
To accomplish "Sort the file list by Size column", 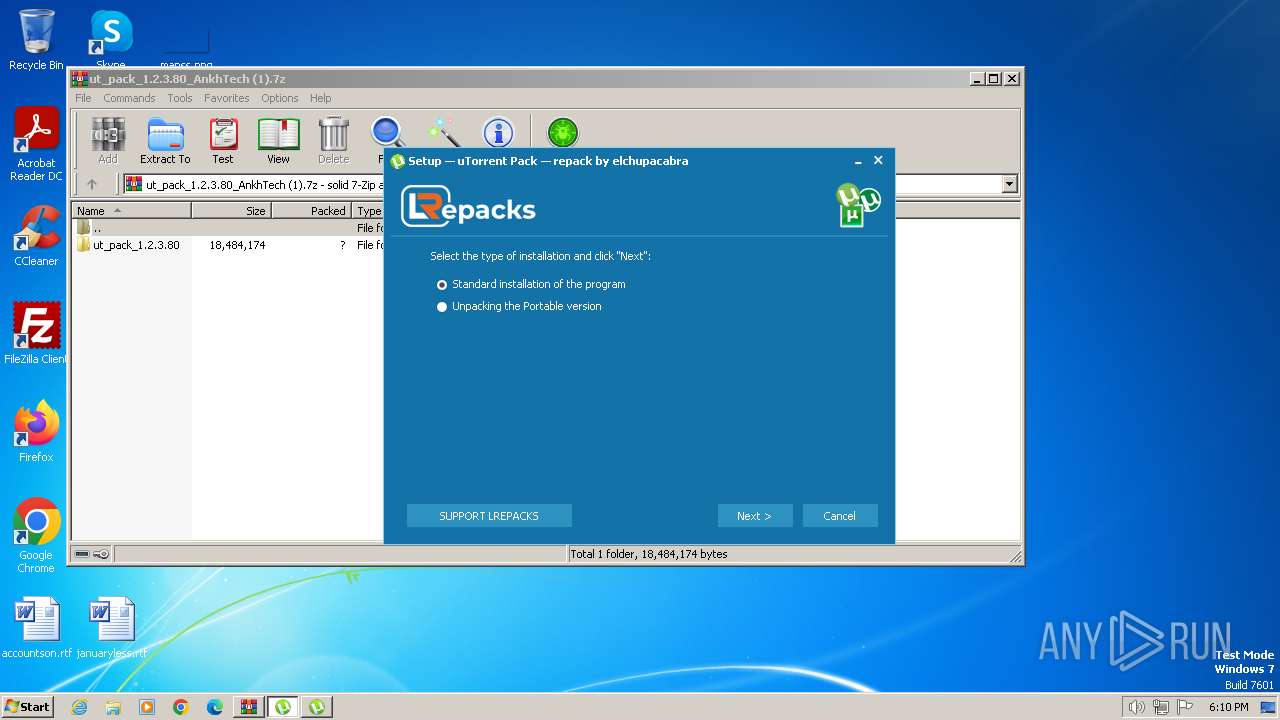I will click(232, 211).
